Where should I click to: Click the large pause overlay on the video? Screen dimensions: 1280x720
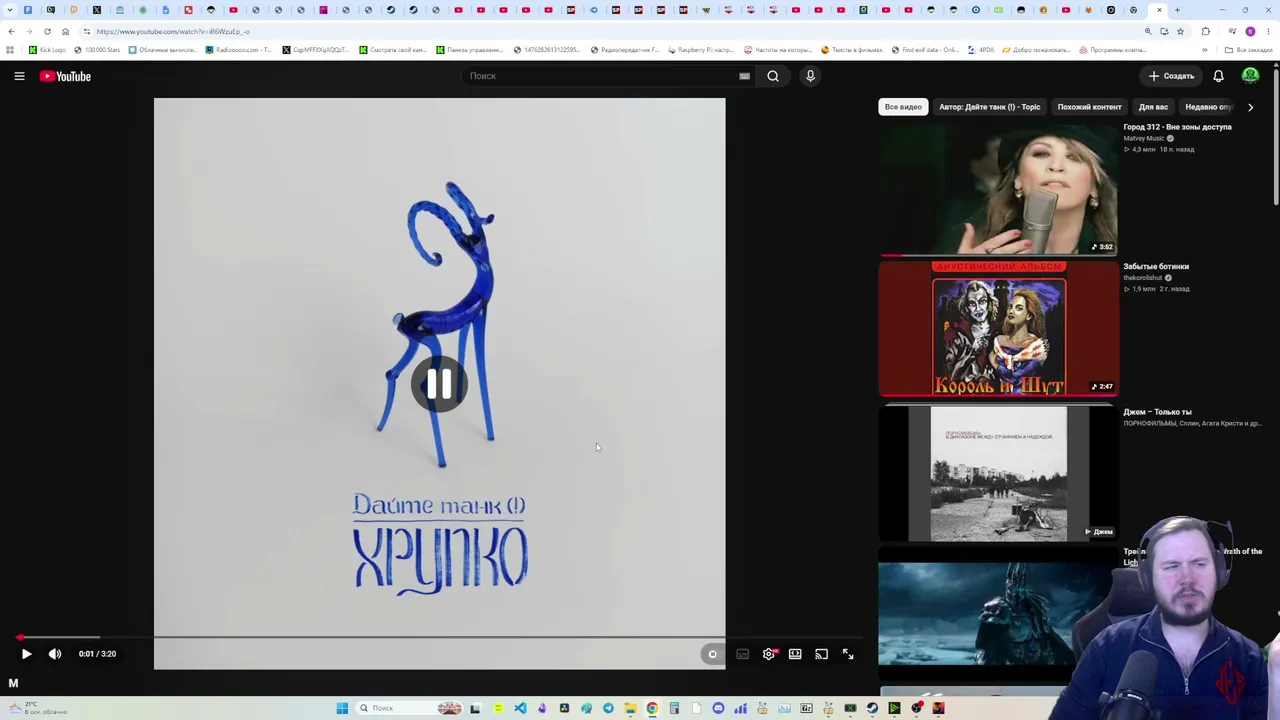tap(439, 385)
